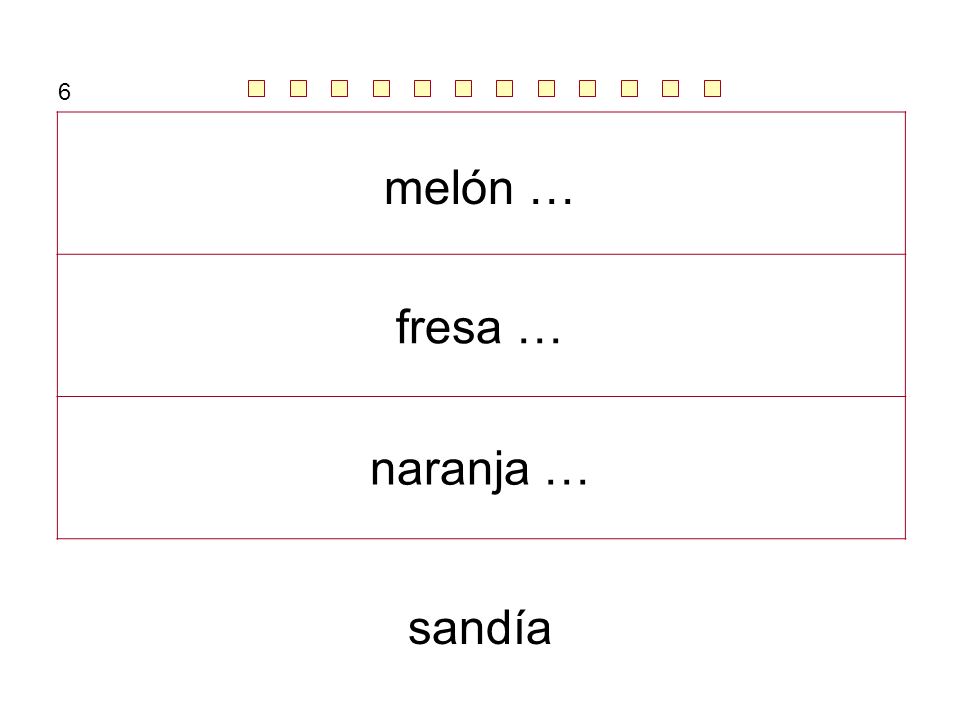Click the ellipsis after melón
This screenshot has width=960, height=720.
(x=552, y=201)
